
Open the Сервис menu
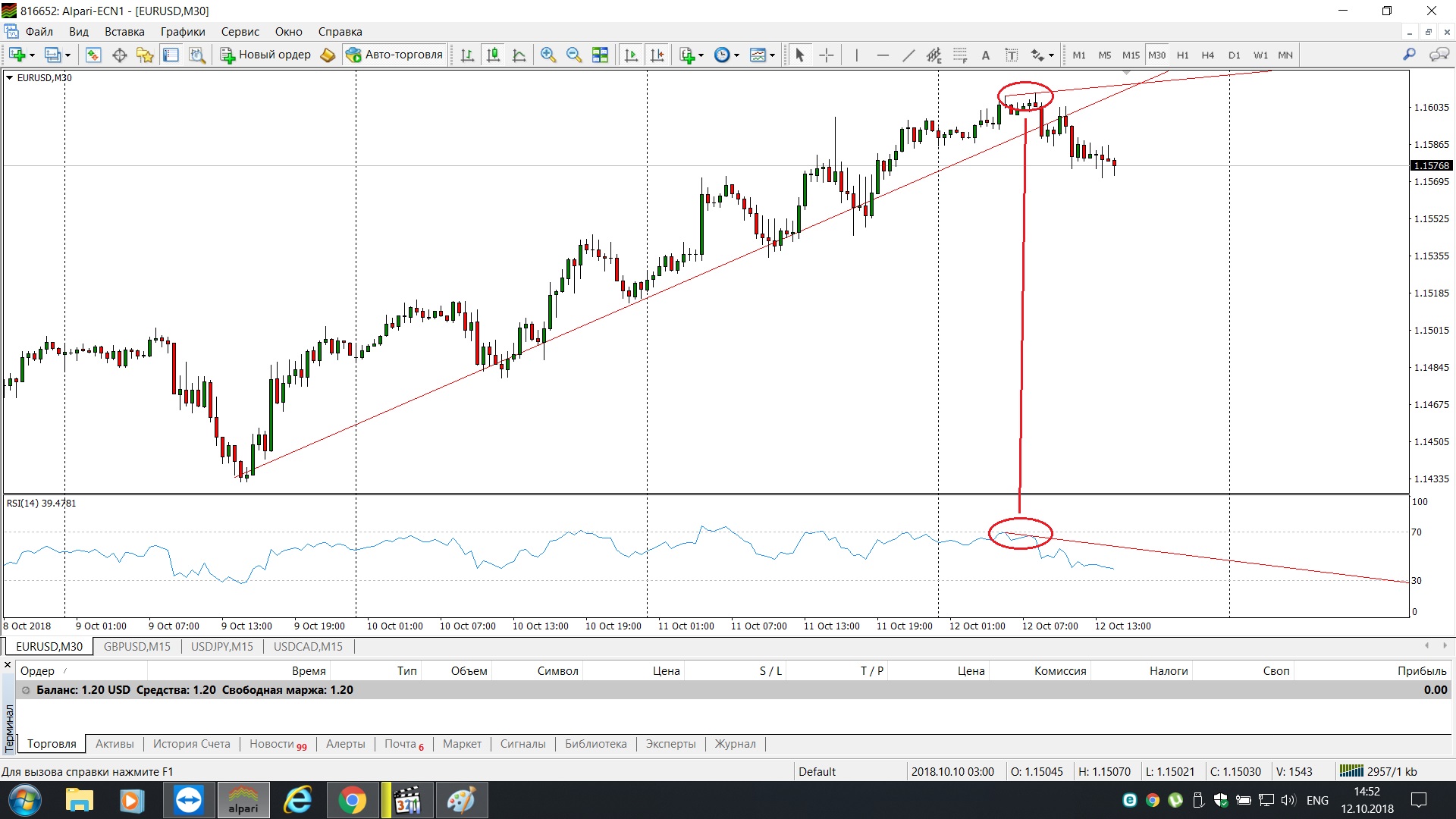tap(240, 32)
